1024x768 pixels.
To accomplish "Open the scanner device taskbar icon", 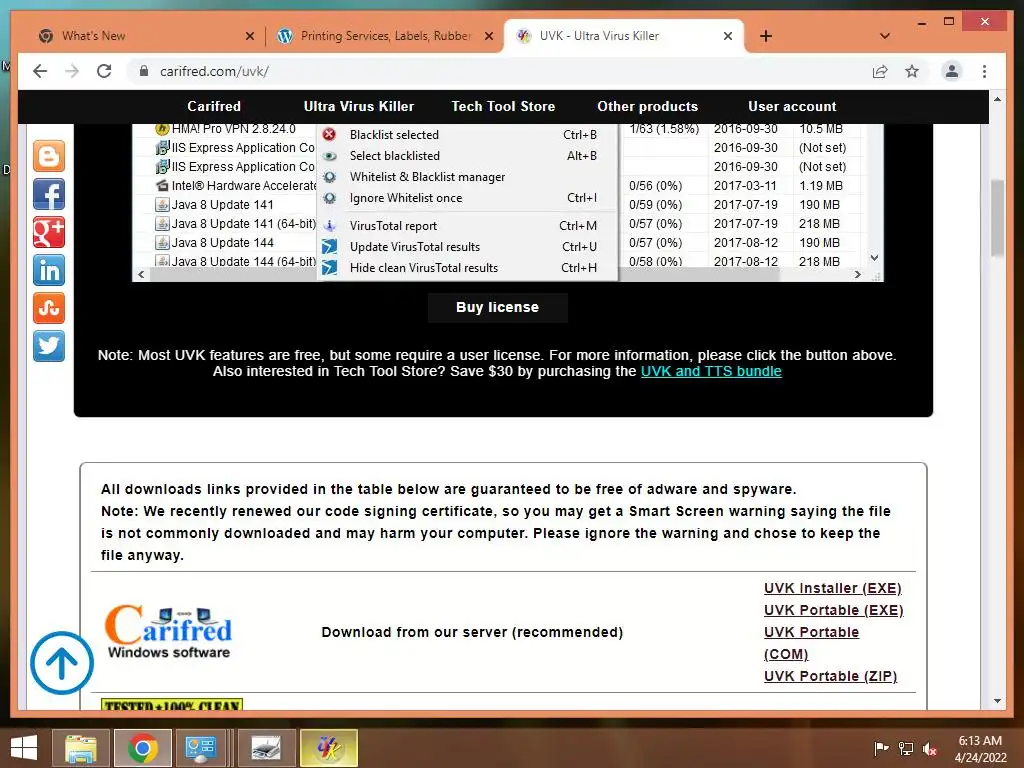I will click(x=266, y=748).
